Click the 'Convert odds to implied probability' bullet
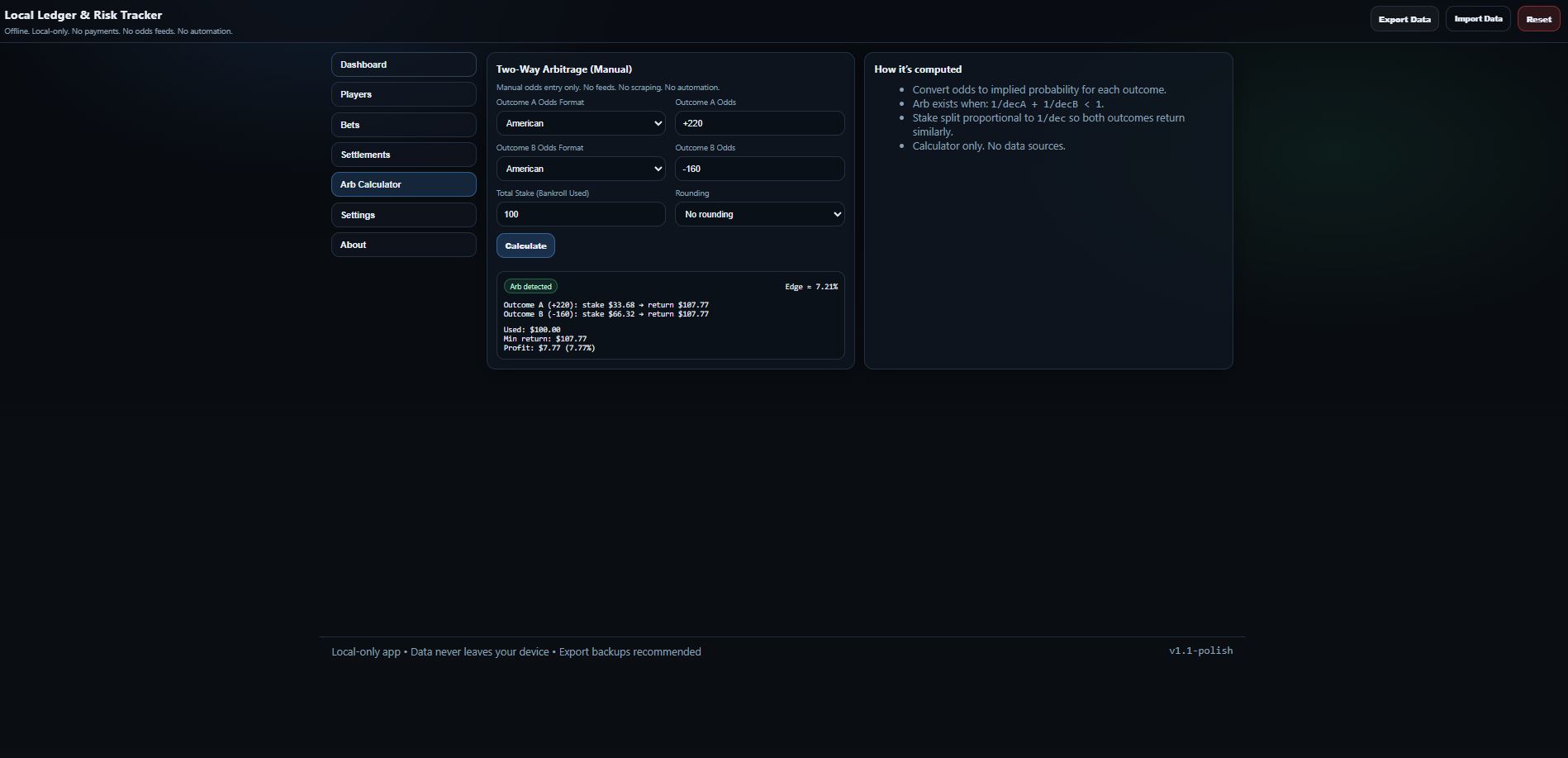Image resolution: width=1568 pixels, height=758 pixels. click(1039, 89)
